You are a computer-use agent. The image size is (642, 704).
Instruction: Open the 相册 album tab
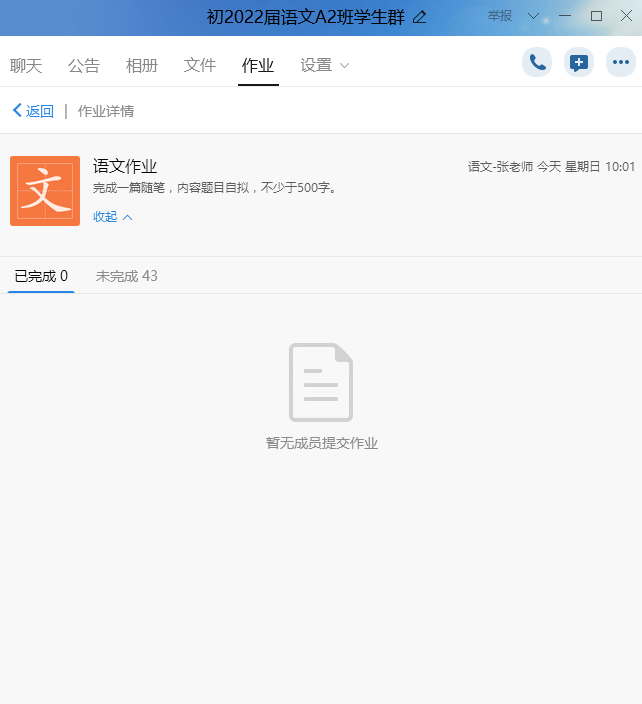(142, 66)
